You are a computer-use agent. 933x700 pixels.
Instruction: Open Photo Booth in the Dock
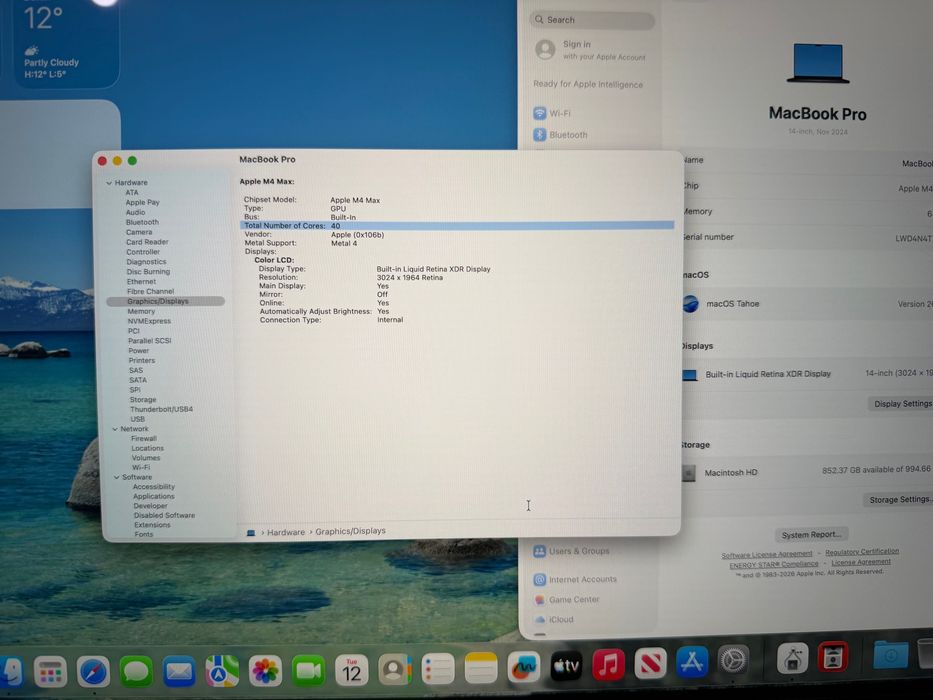tap(832, 657)
